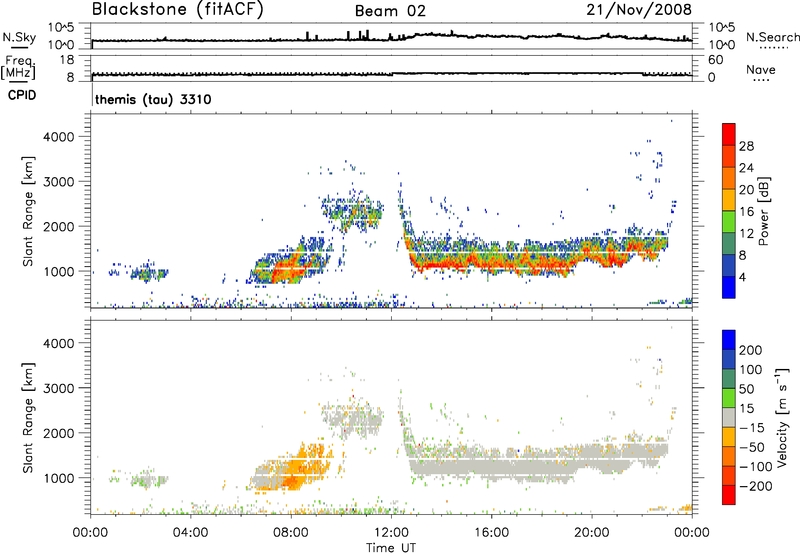
Task: Click the 100 label on Velocity colorbar
Action: point(751,370)
